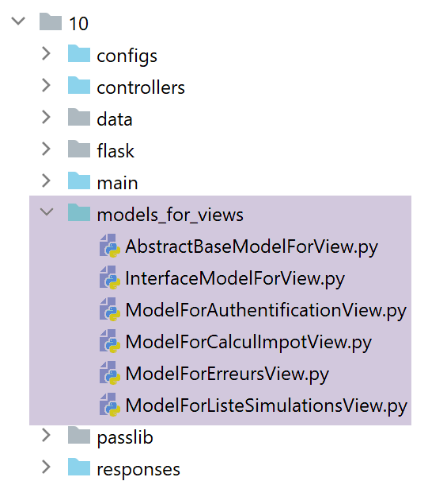Collapse the root folder 10
This screenshot has width=428, height=481.
coord(18,21)
